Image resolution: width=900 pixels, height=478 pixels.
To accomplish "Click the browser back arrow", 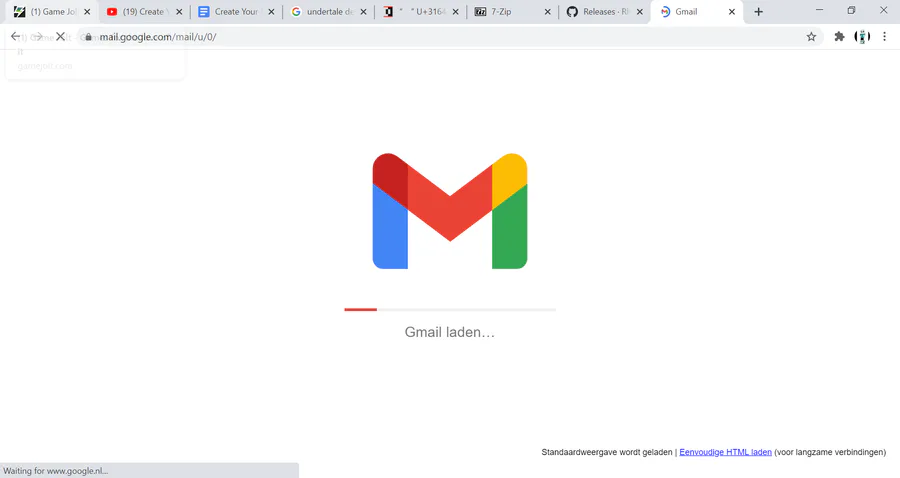I will tap(15, 37).
